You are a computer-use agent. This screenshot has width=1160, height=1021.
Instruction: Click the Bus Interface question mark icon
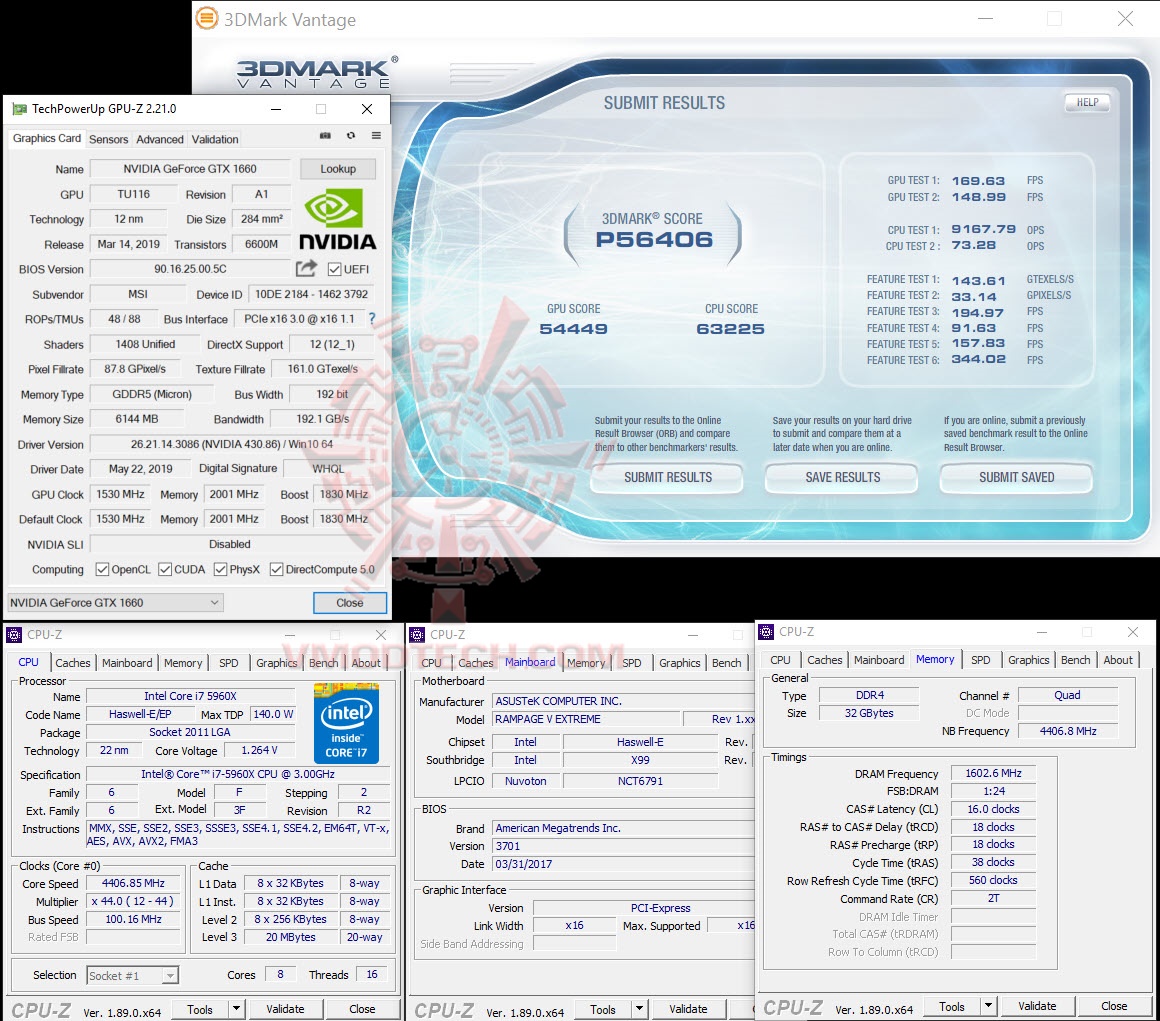(372, 318)
